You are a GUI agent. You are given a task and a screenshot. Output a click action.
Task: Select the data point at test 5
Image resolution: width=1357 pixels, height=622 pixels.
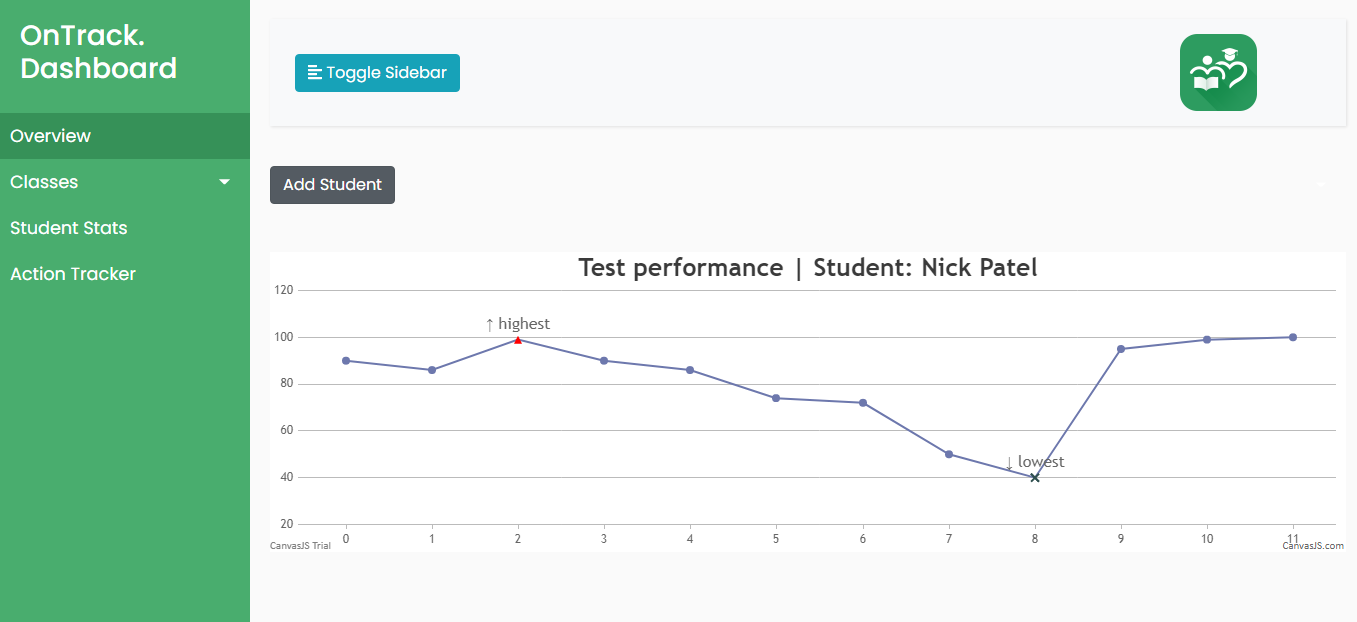(776, 398)
